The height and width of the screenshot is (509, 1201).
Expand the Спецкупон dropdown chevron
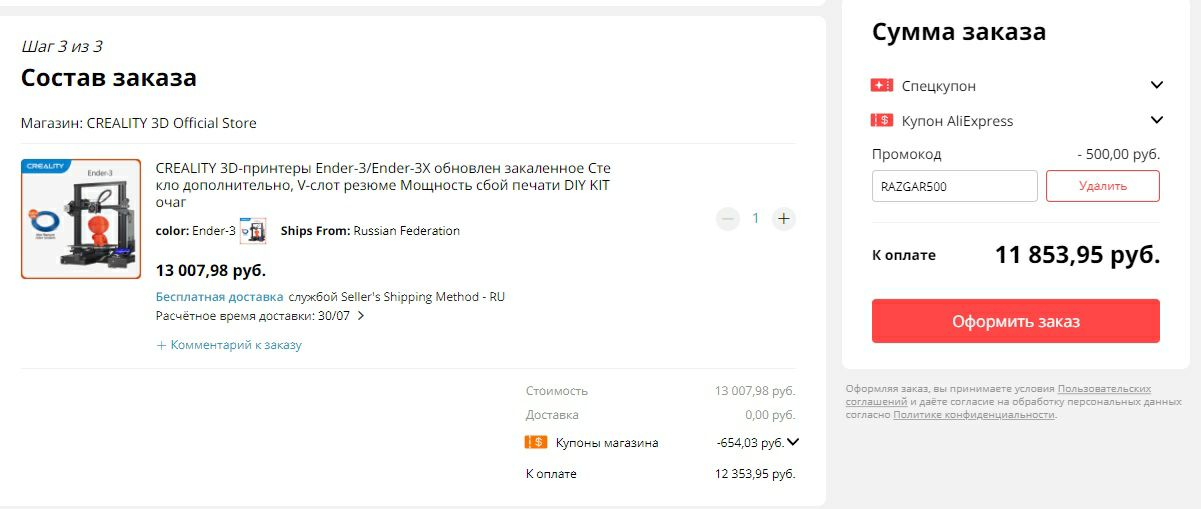tap(1157, 85)
